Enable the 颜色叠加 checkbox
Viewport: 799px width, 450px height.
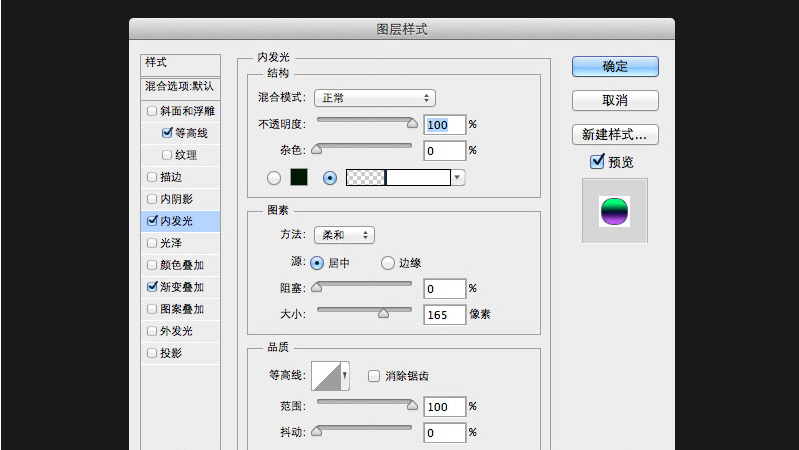(152, 264)
